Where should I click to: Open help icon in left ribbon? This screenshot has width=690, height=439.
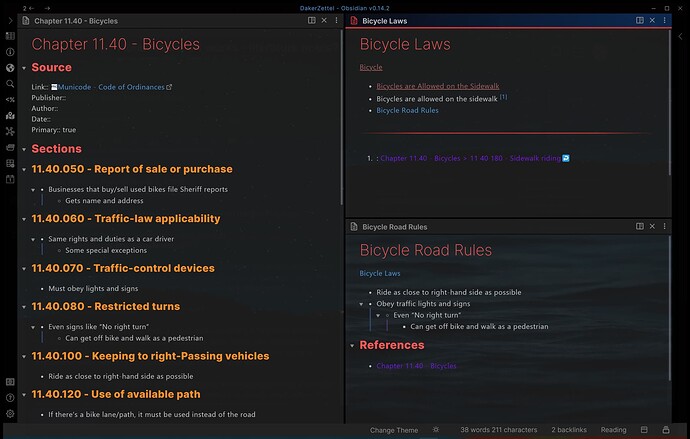[10, 398]
